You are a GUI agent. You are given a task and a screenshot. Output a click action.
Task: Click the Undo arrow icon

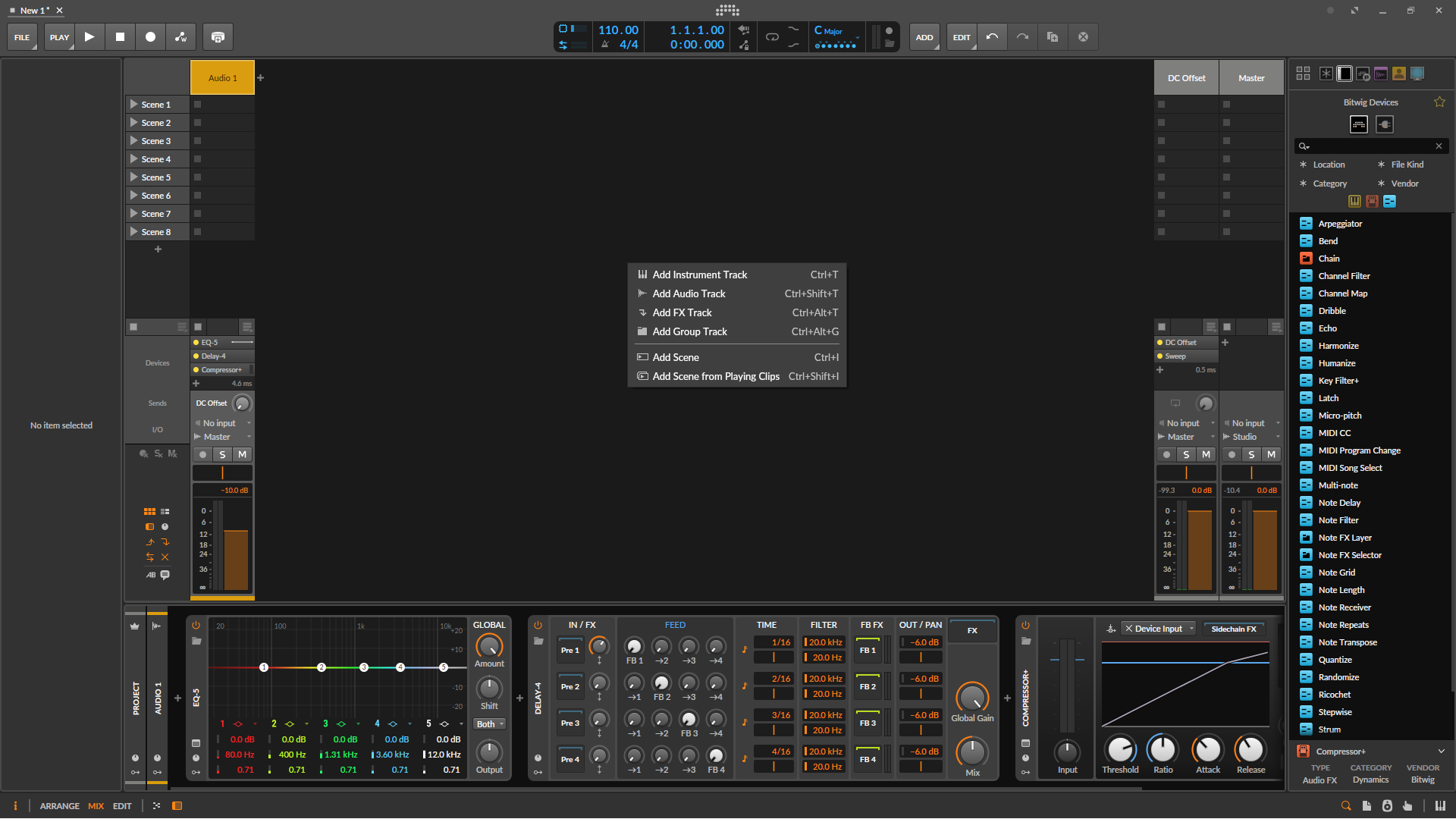point(992,37)
